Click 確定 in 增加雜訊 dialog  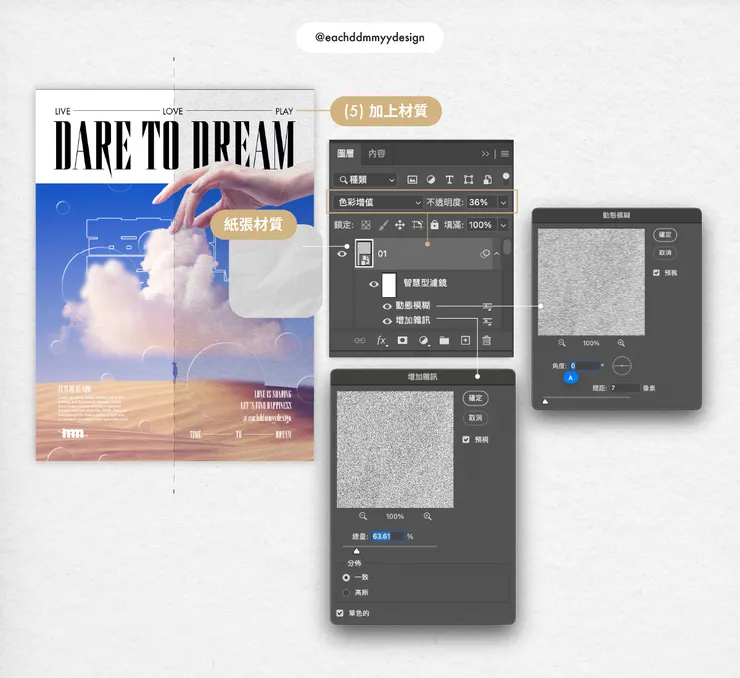point(475,398)
